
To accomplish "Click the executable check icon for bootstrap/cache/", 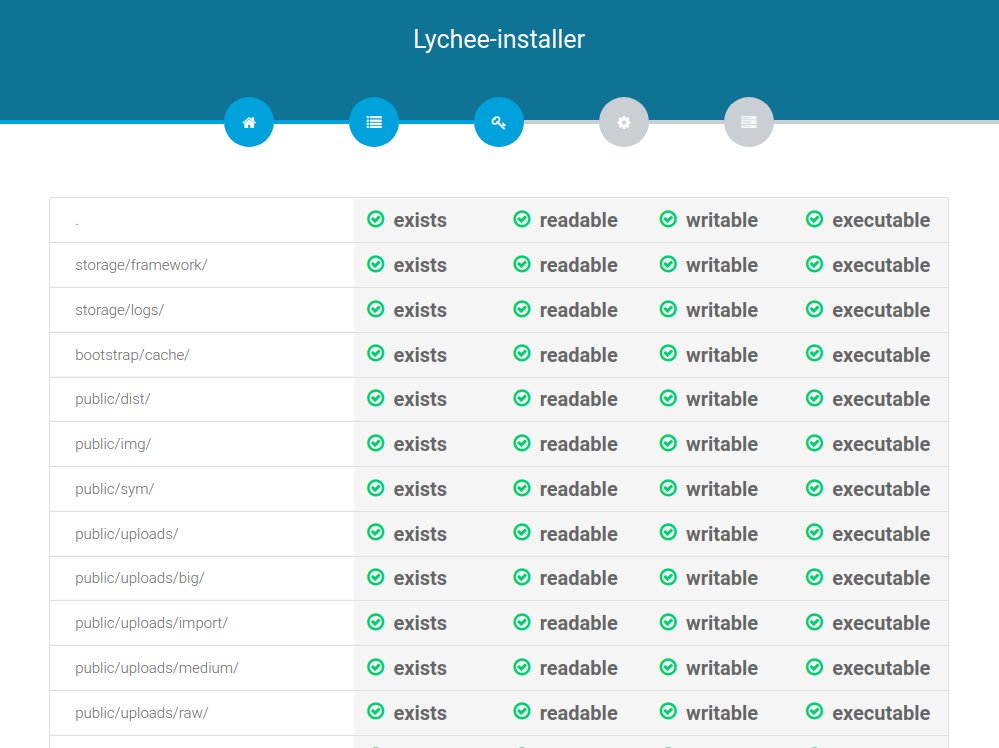I will [813, 355].
